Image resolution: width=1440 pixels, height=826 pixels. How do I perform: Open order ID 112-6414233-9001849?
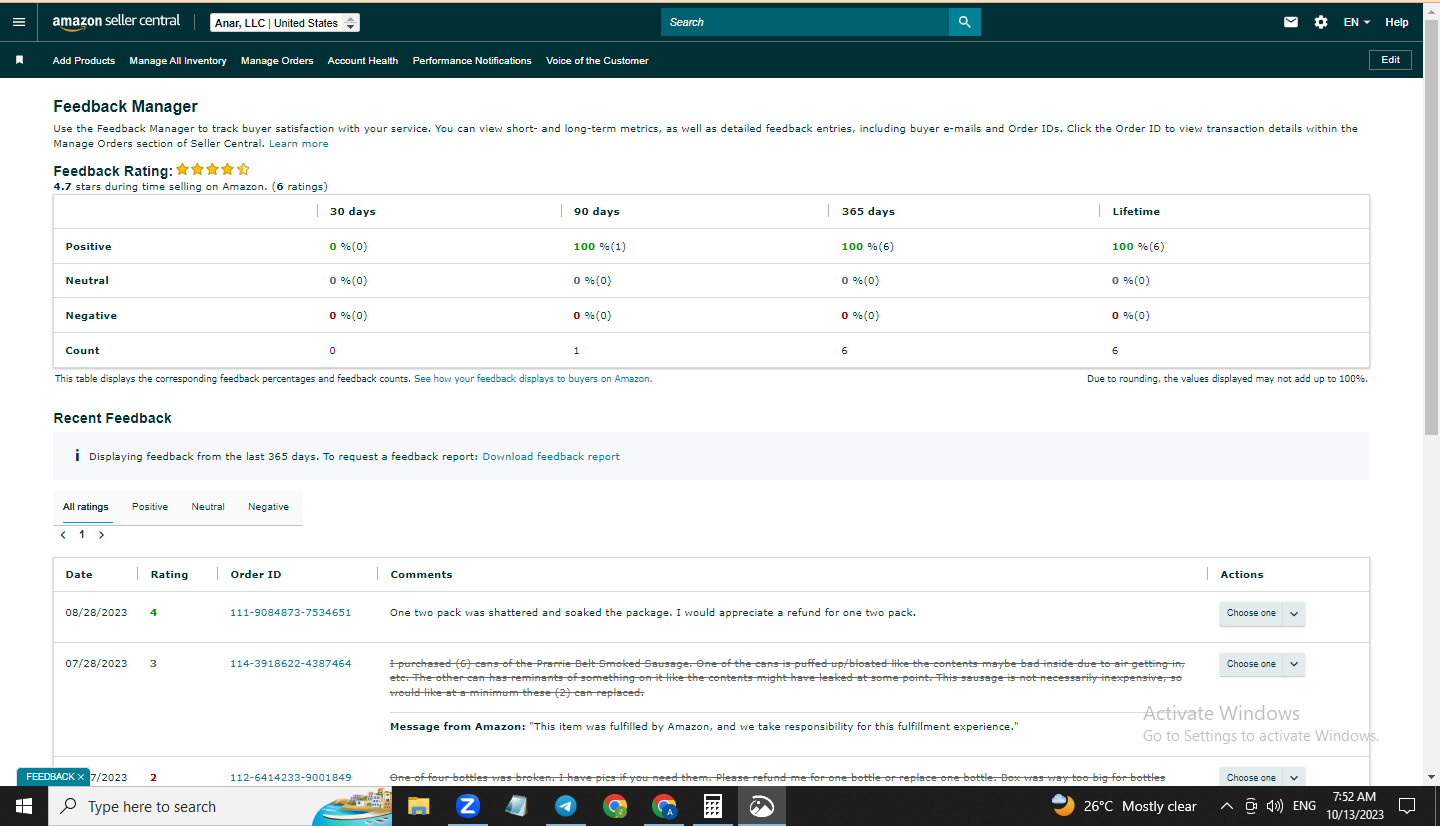(x=291, y=778)
